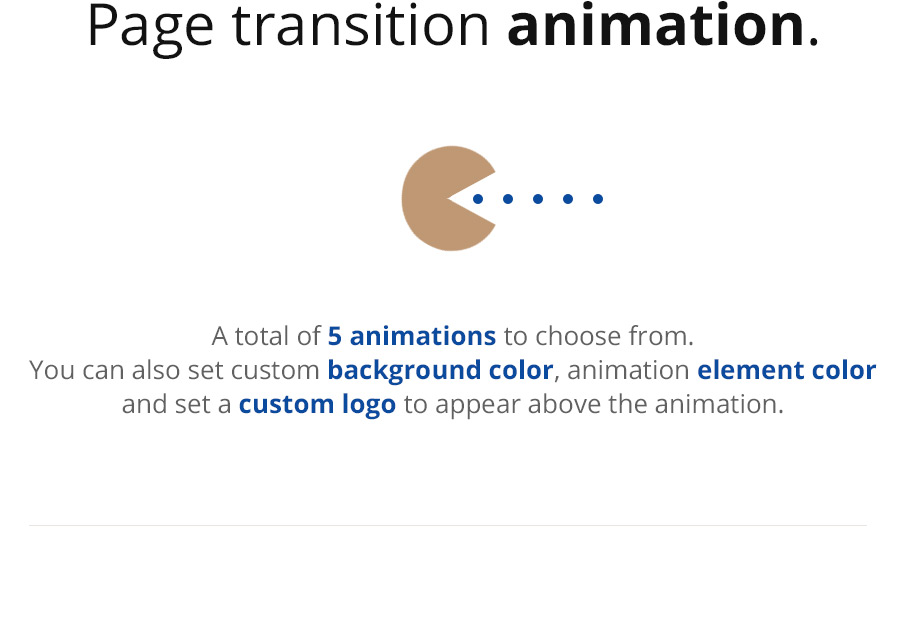900x626 pixels.
Task: Click the second blue dot in the row
Action: tap(508, 199)
